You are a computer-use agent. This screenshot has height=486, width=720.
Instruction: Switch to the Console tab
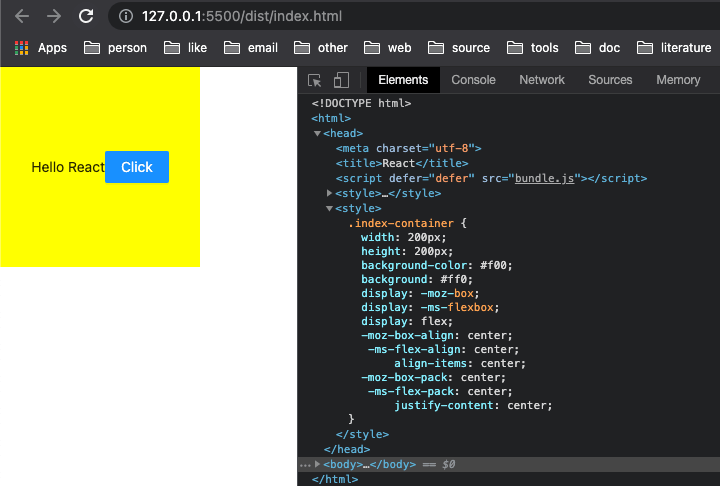pos(473,80)
